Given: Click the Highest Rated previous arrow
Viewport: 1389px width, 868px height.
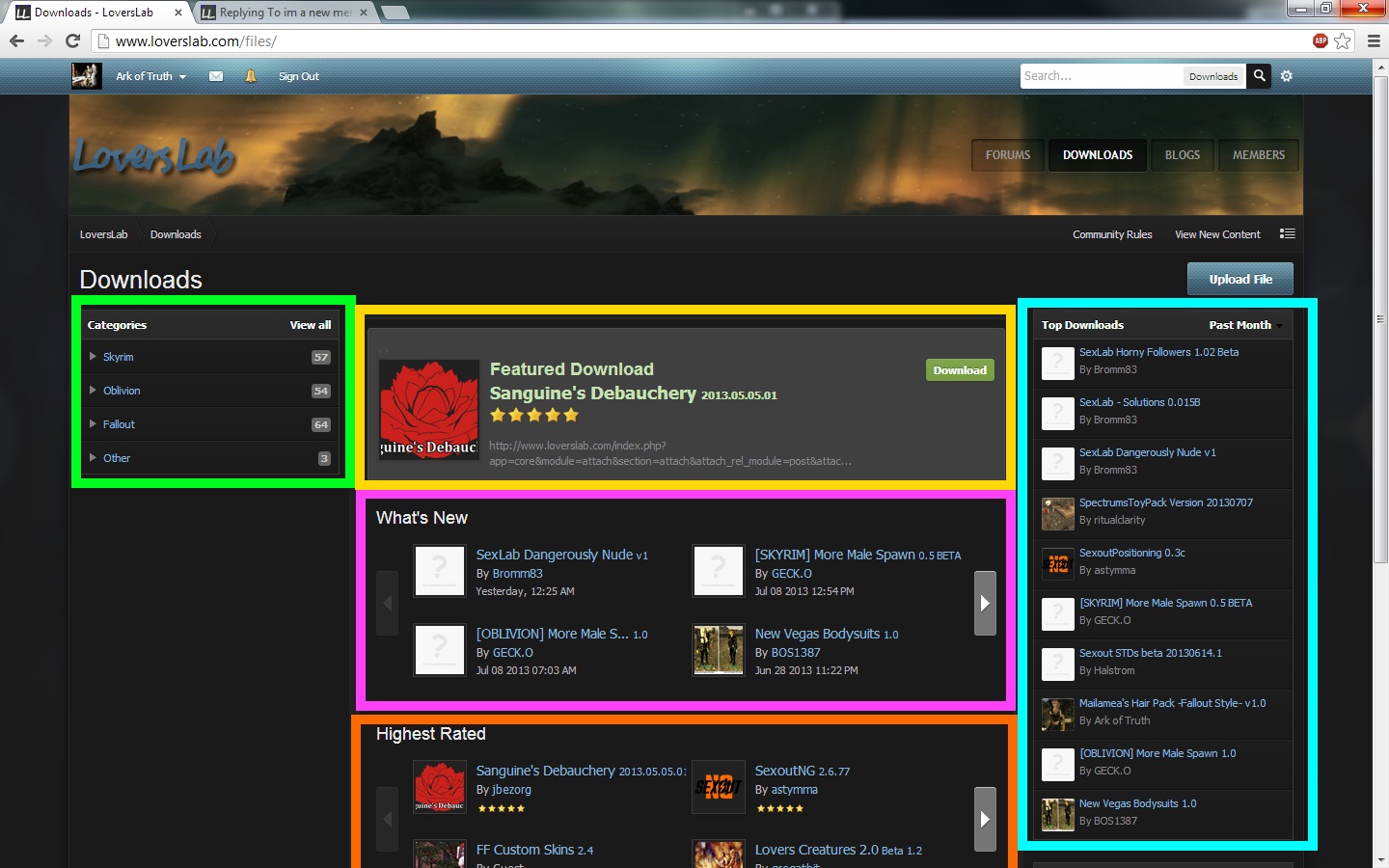Looking at the screenshot, I should (x=387, y=819).
